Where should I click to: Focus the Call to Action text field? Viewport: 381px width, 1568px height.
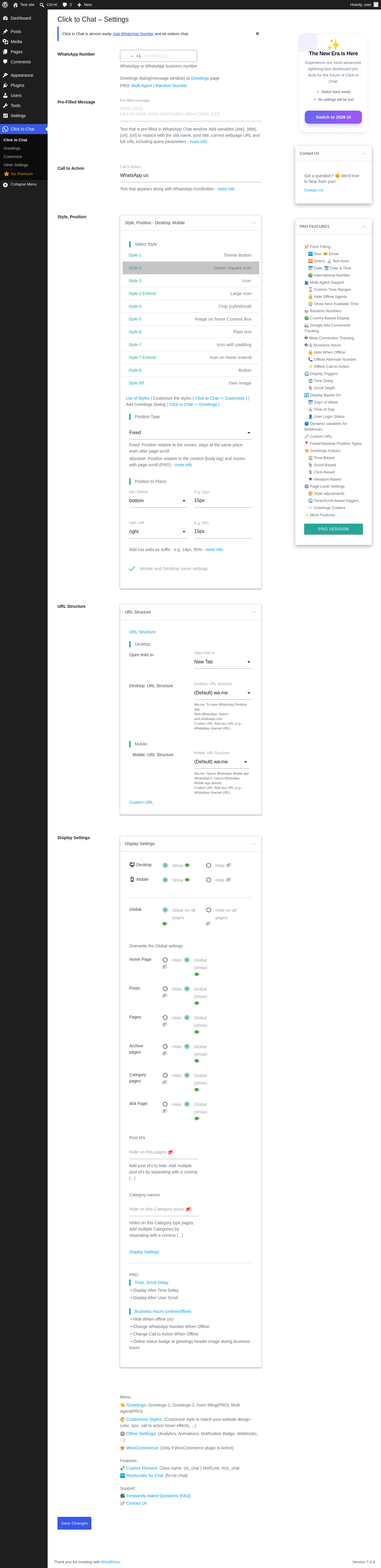[x=191, y=175]
